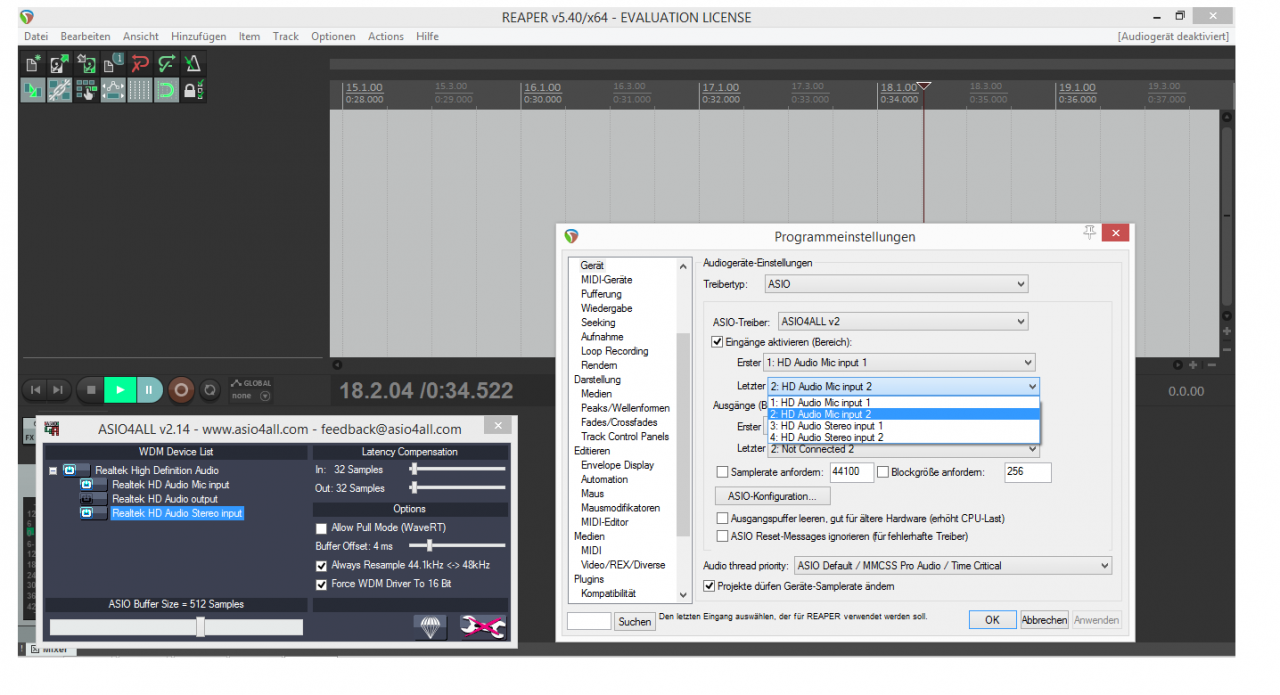Check Ausgangspuffer leeren option

[723, 519]
